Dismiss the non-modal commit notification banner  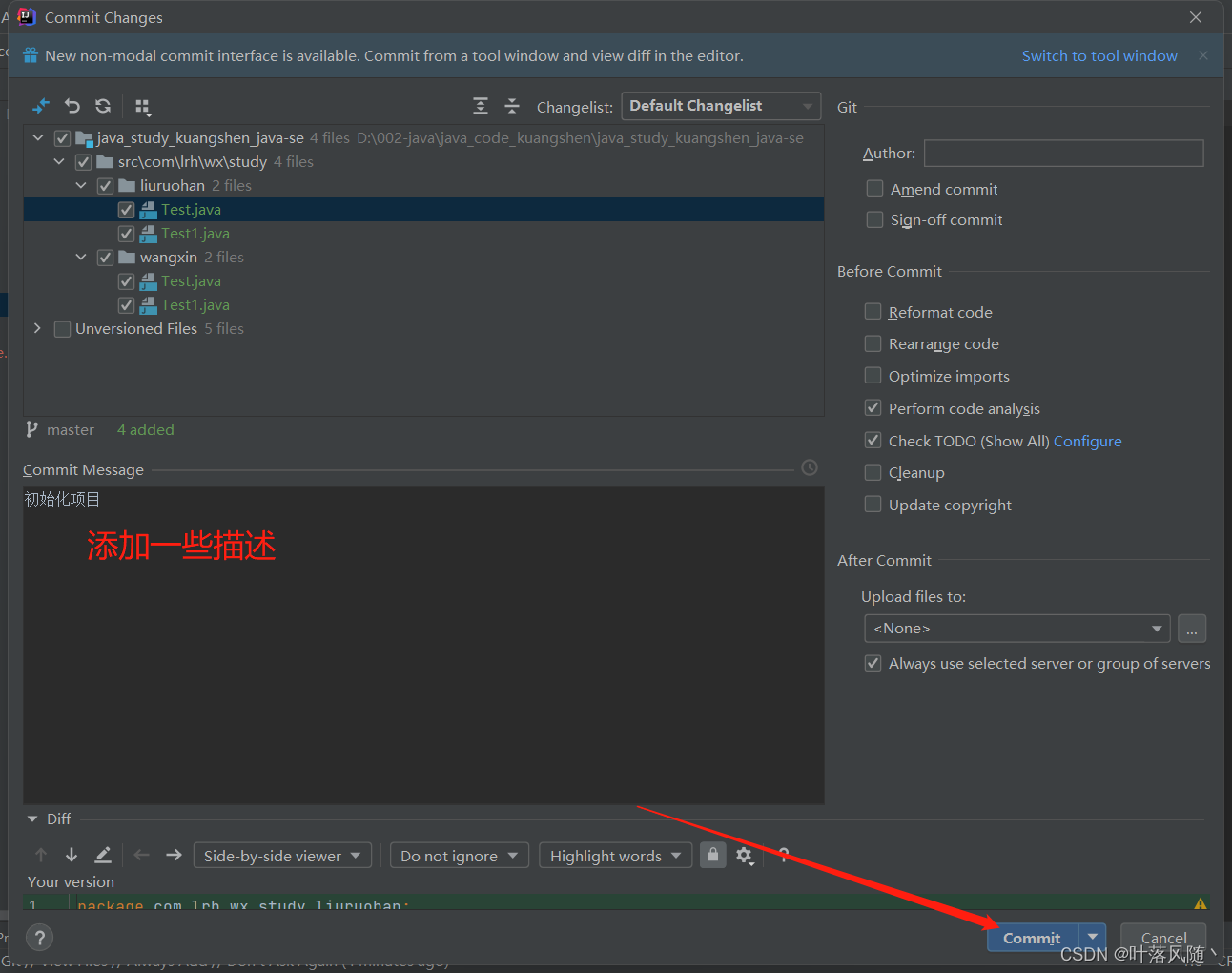pyautogui.click(x=1203, y=55)
